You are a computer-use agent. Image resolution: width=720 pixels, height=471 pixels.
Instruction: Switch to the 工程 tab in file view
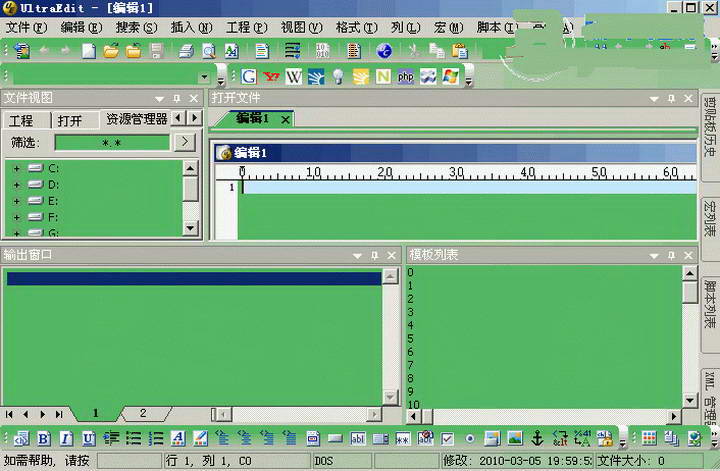pos(21,120)
